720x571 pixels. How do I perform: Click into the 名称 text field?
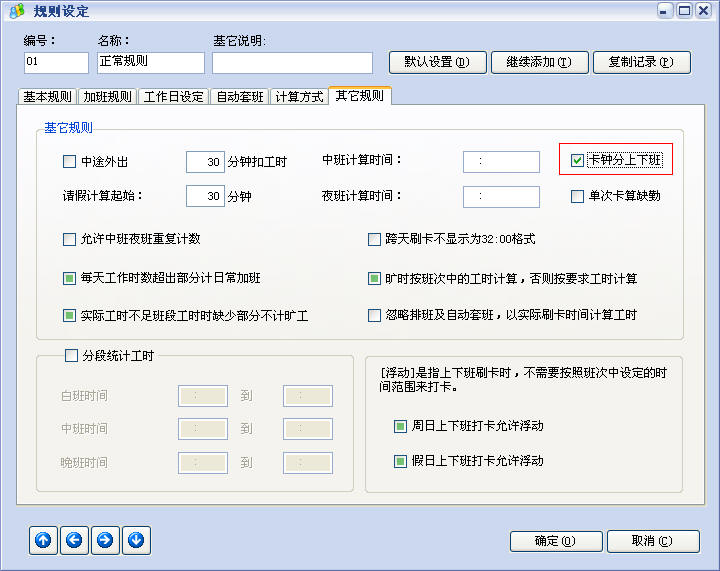(x=150, y=62)
